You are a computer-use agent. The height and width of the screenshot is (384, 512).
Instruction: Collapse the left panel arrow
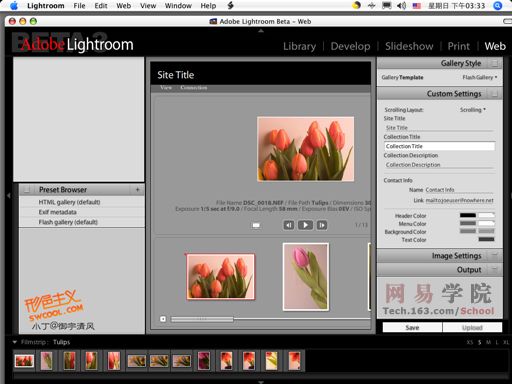pyautogui.click(x=9, y=195)
